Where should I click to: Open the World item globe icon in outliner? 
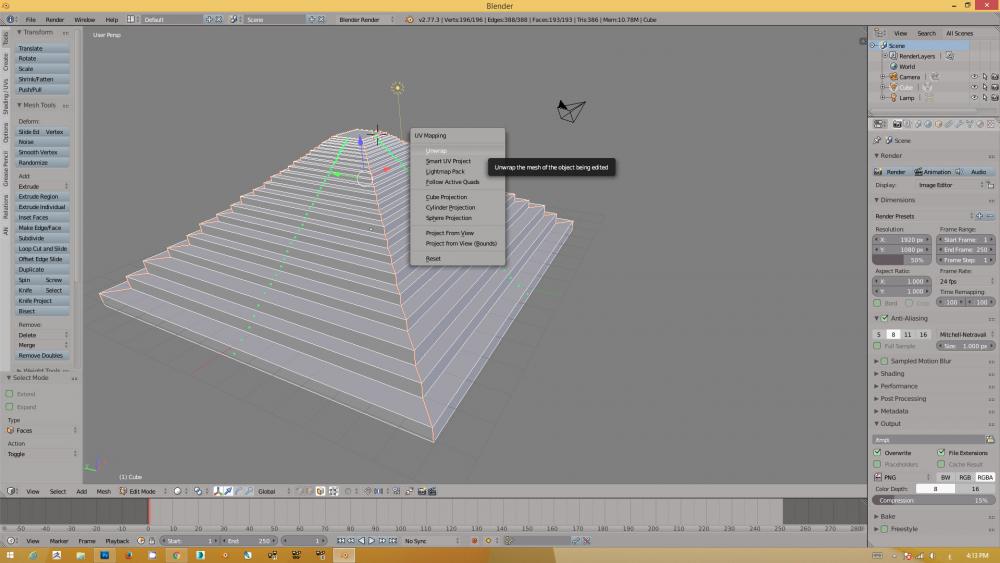click(x=894, y=67)
